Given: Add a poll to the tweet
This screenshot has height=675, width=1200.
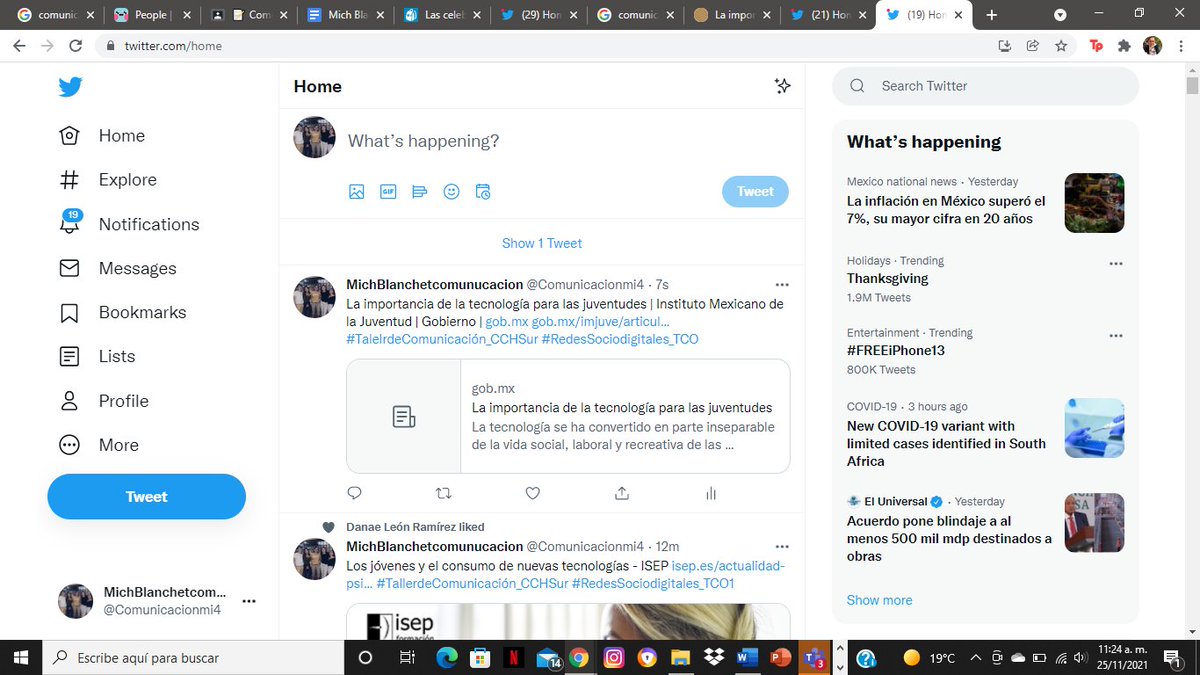Looking at the screenshot, I should [420, 192].
